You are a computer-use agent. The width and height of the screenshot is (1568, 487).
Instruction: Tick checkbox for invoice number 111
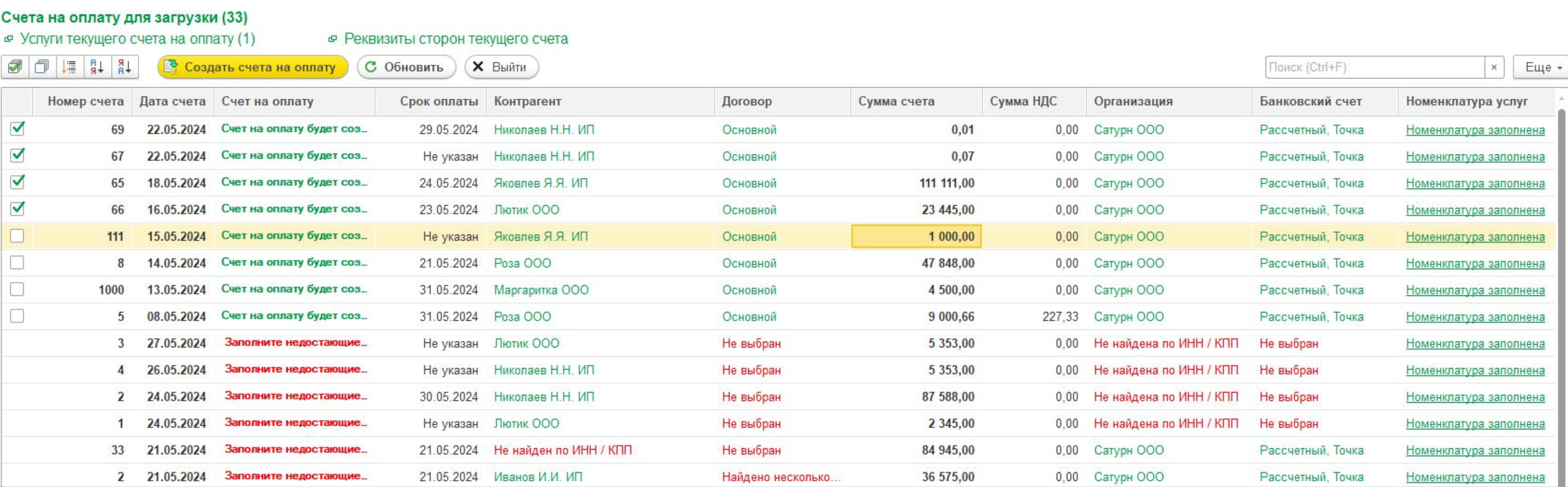[x=17, y=236]
